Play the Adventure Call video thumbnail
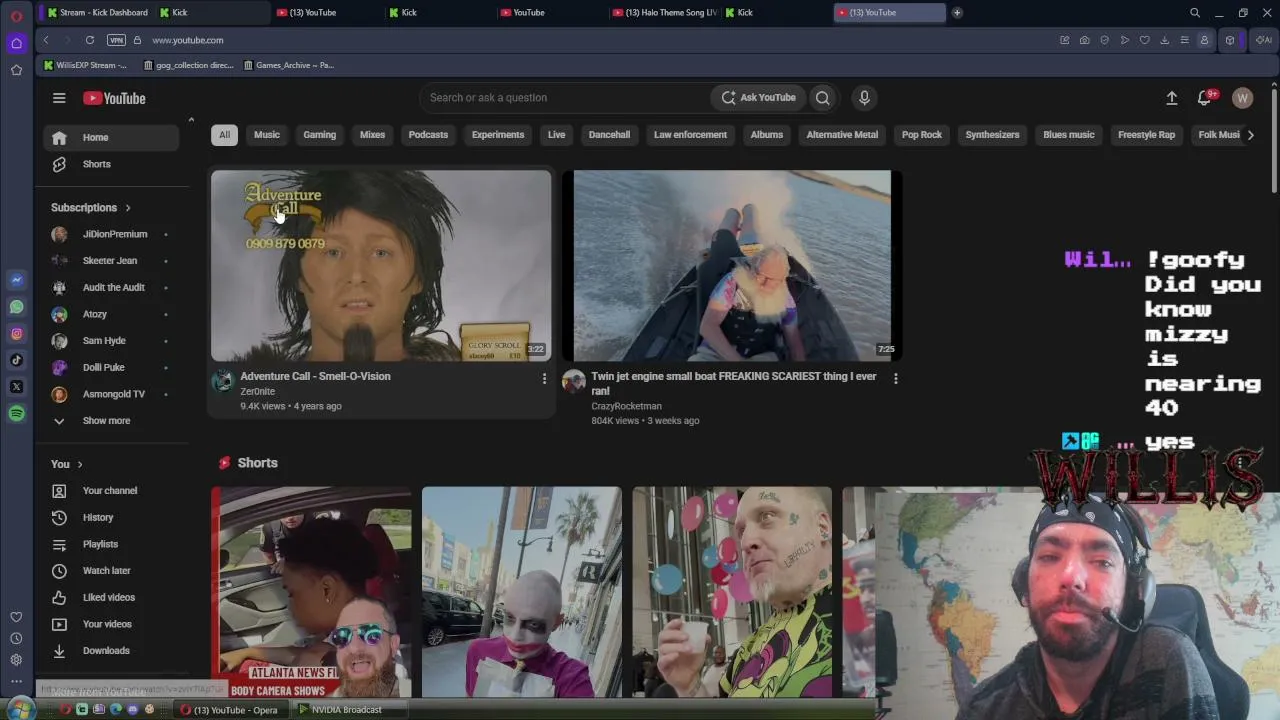Image resolution: width=1280 pixels, height=720 pixels. coord(381,265)
